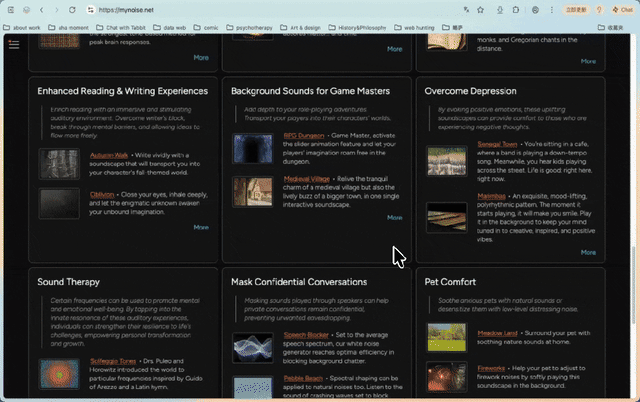Screen dimensions: 640x402
Task: Click the Medieval Village thumbnail image
Action: (x=253, y=192)
